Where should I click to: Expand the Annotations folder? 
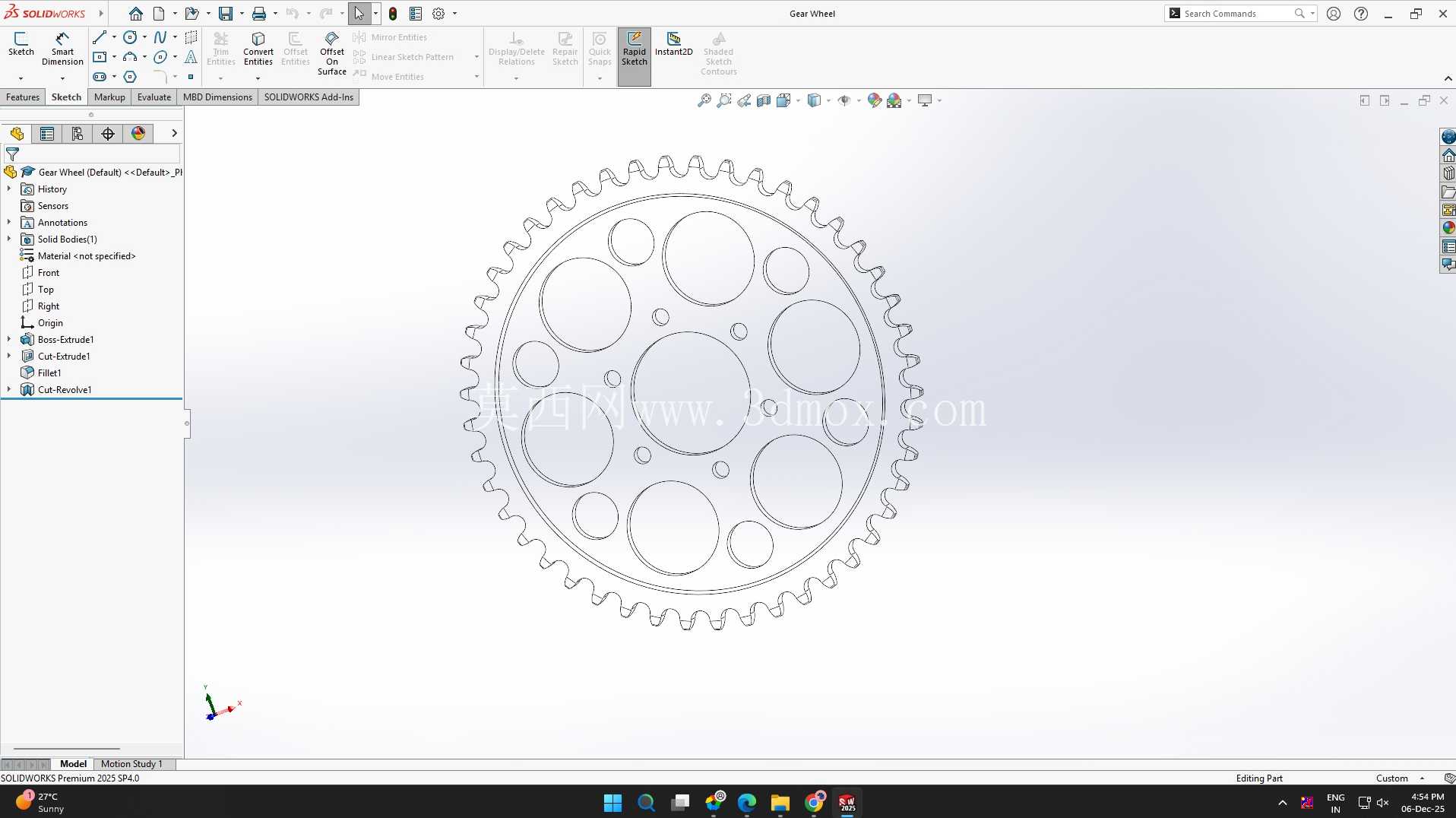[9, 222]
